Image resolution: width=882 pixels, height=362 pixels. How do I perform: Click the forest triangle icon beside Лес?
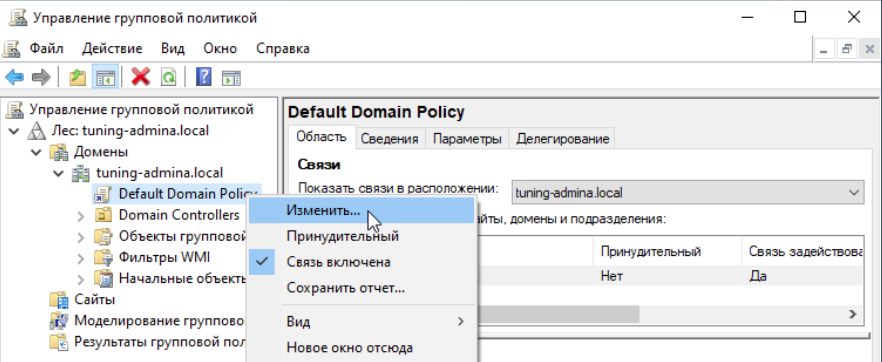coord(37,131)
